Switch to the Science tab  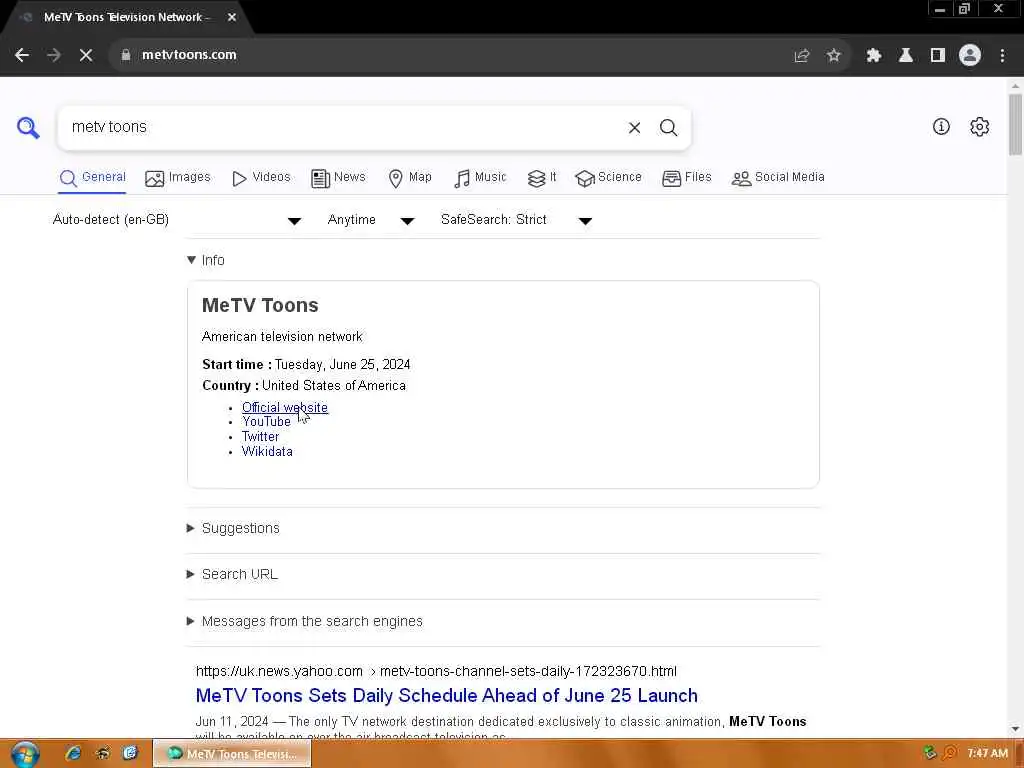(608, 178)
